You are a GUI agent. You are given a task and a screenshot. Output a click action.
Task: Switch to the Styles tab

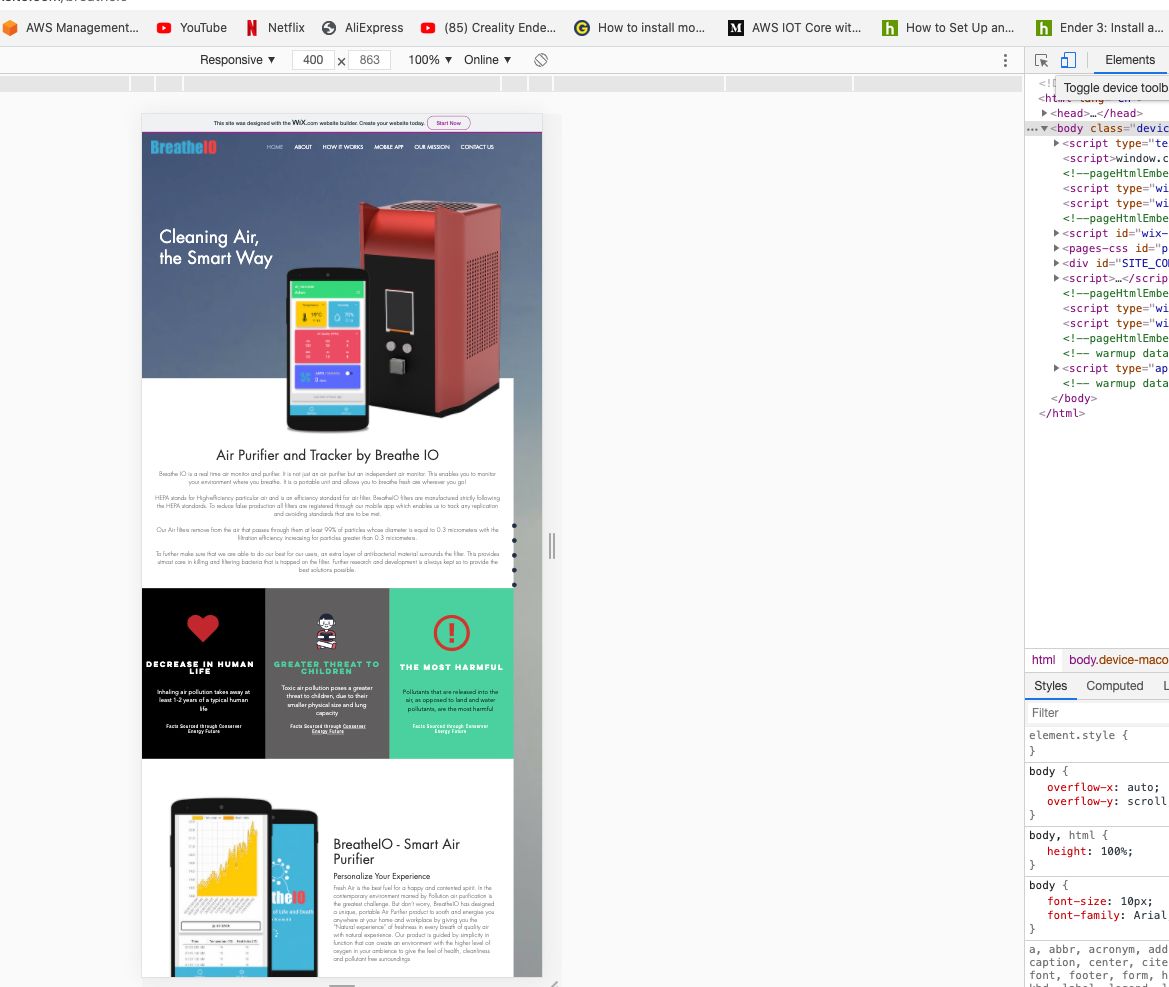1050,686
